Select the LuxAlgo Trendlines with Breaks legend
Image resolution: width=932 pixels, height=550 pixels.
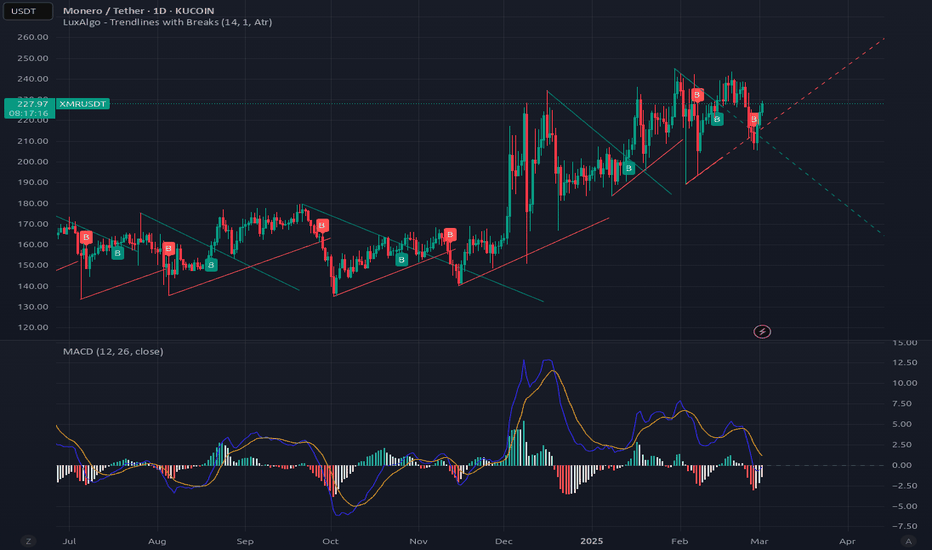coord(168,22)
